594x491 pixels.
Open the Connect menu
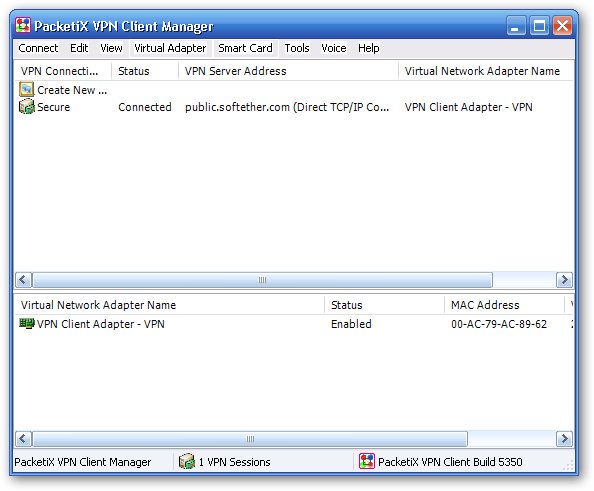[x=38, y=48]
